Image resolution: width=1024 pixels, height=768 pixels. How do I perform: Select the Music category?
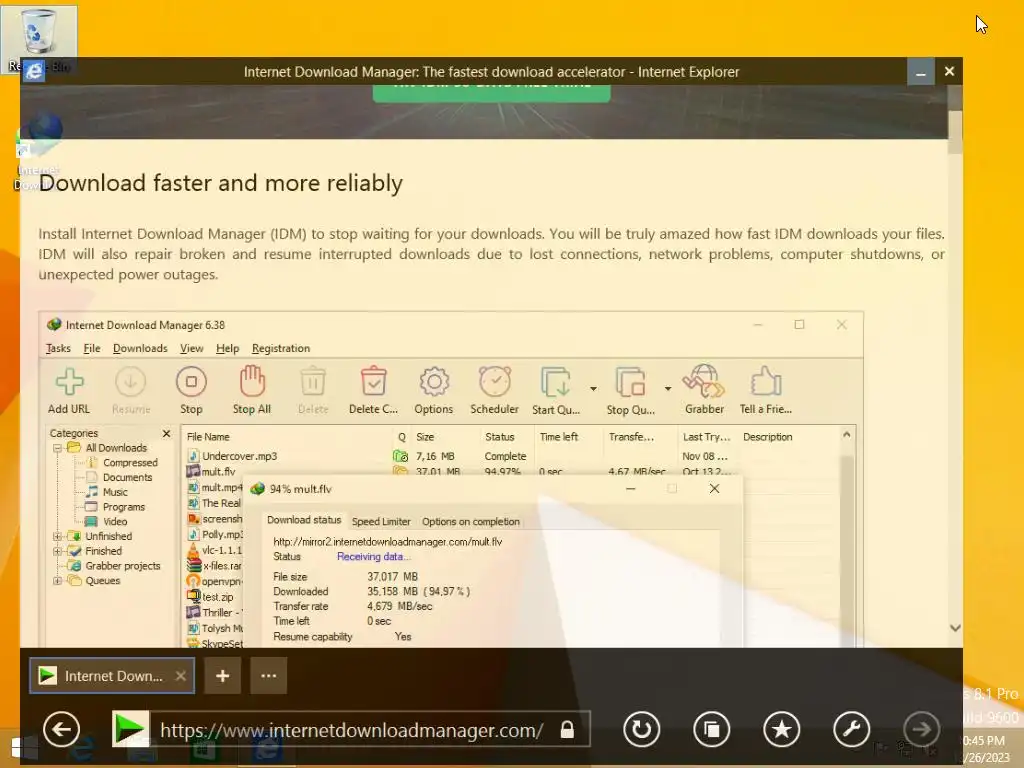point(107,492)
